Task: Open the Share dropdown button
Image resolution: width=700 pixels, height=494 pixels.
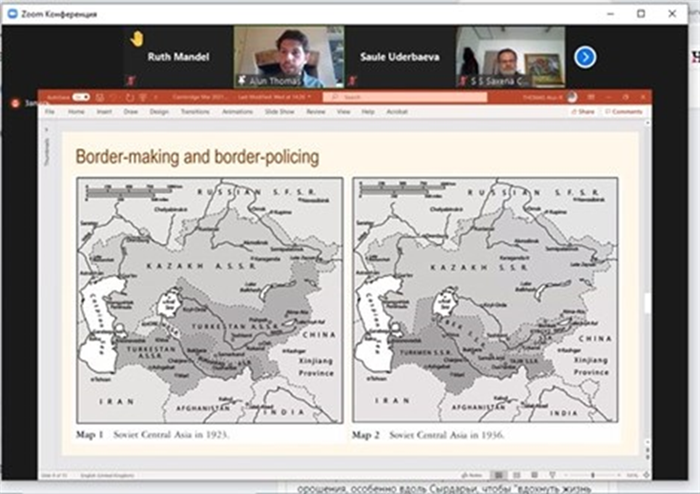Action: pyautogui.click(x=583, y=112)
